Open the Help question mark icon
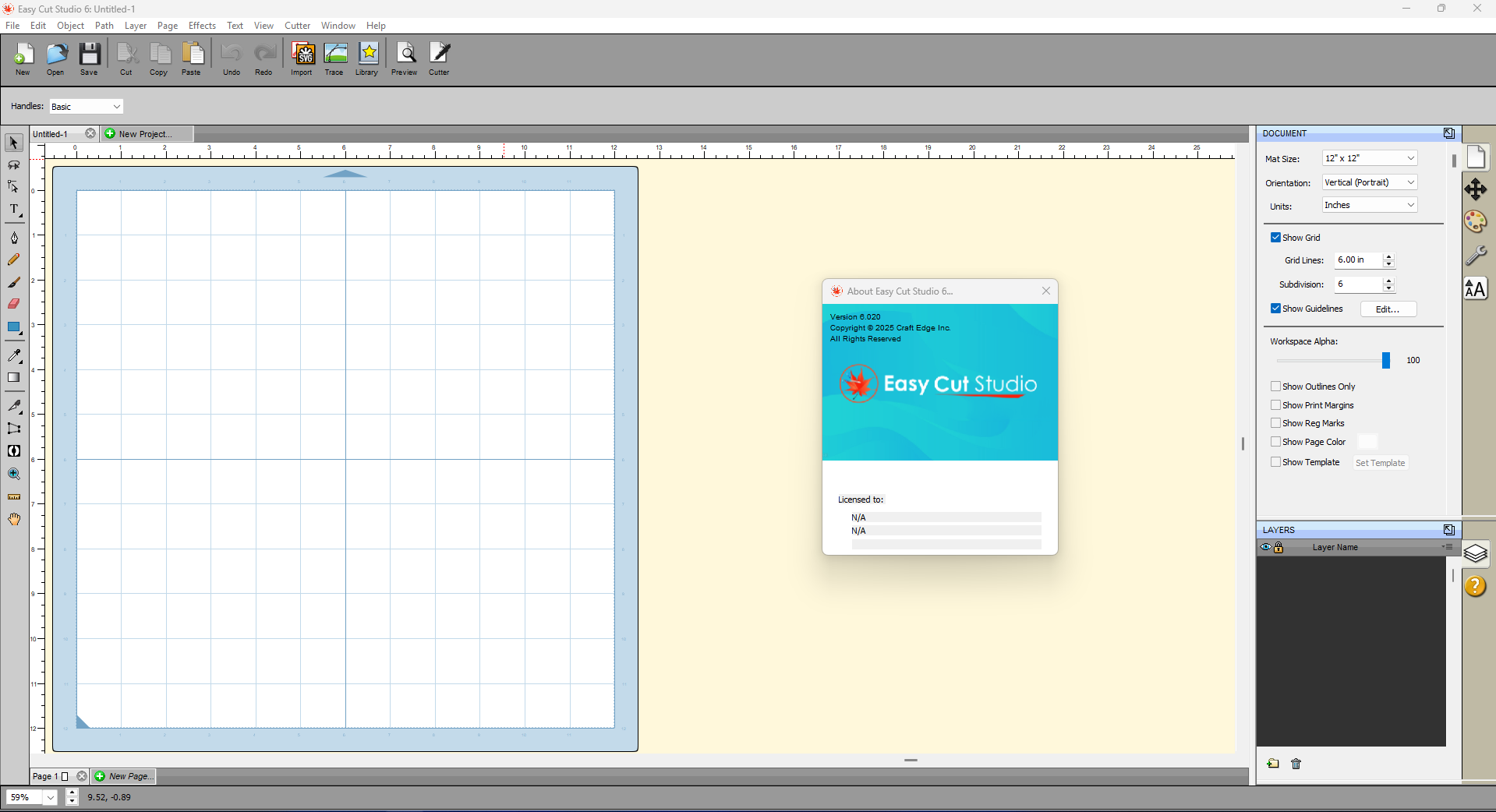Screen dimensions: 1496x812 1476,586
